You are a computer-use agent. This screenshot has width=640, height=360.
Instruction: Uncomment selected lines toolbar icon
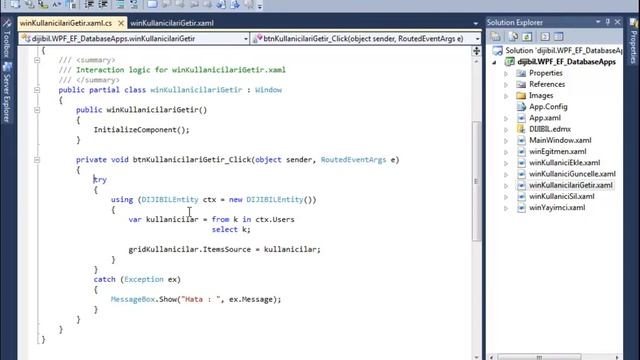click(x=134, y=4)
